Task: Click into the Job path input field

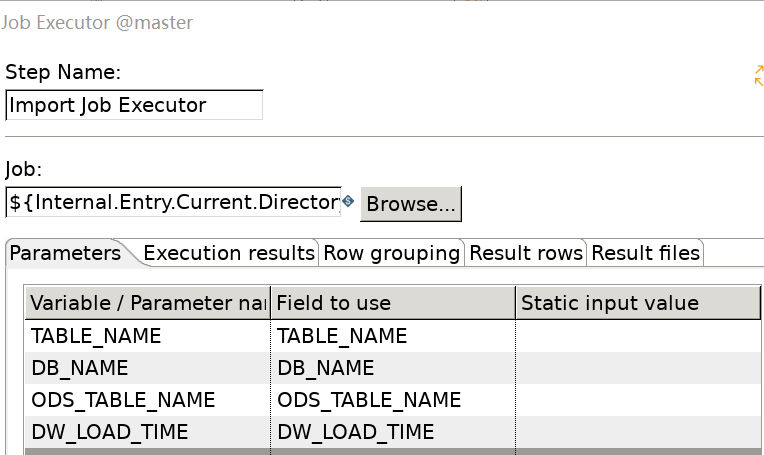Action: (x=174, y=203)
